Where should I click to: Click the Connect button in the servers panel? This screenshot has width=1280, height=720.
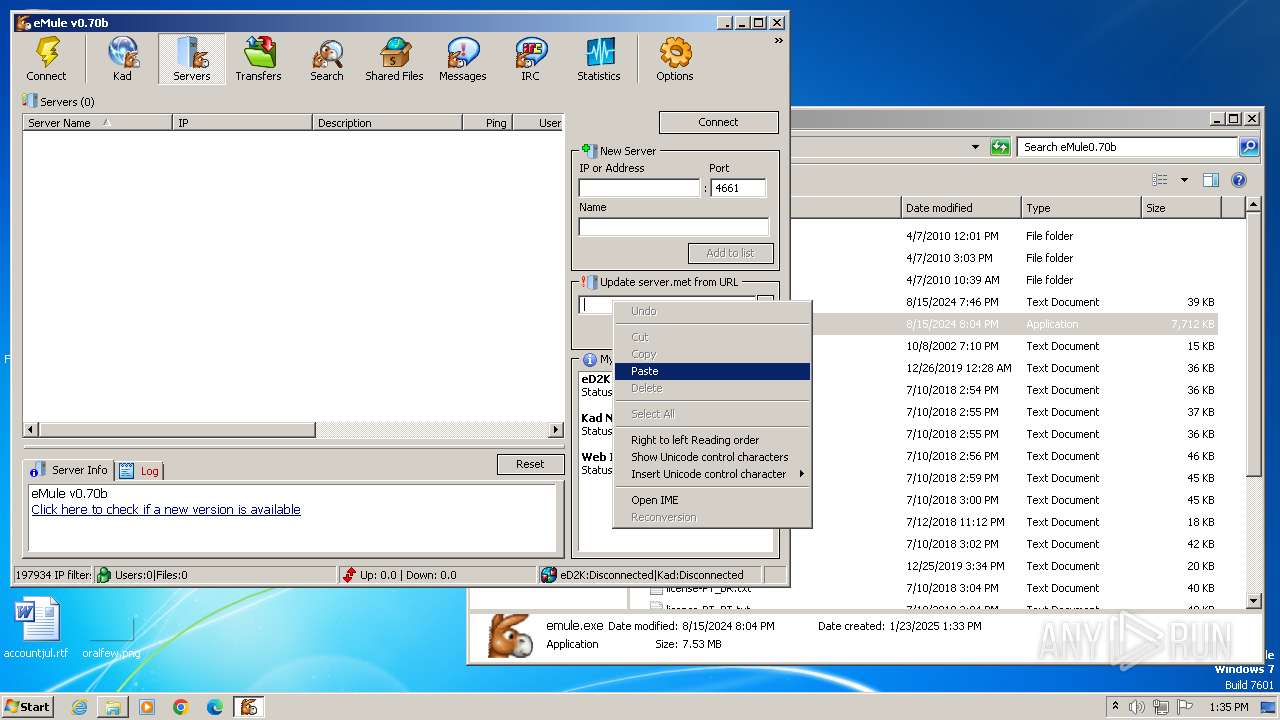[718, 122]
